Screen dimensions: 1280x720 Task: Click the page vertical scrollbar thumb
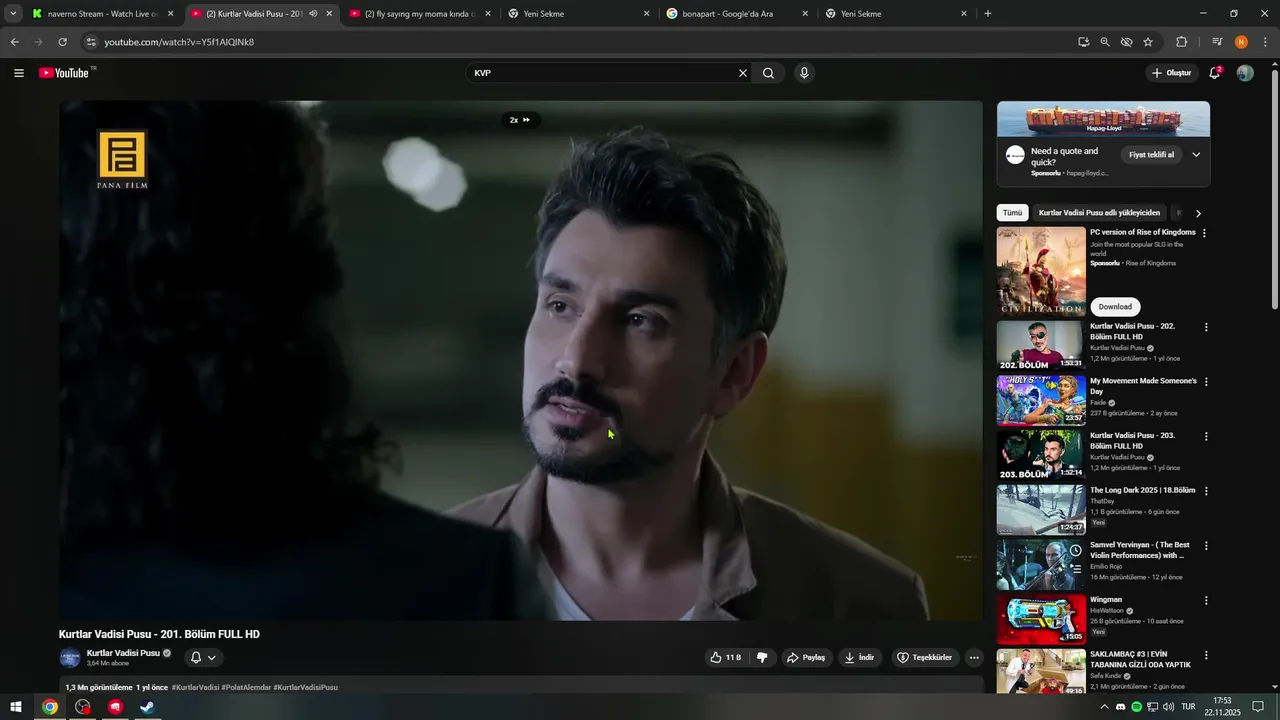pos(1274,190)
